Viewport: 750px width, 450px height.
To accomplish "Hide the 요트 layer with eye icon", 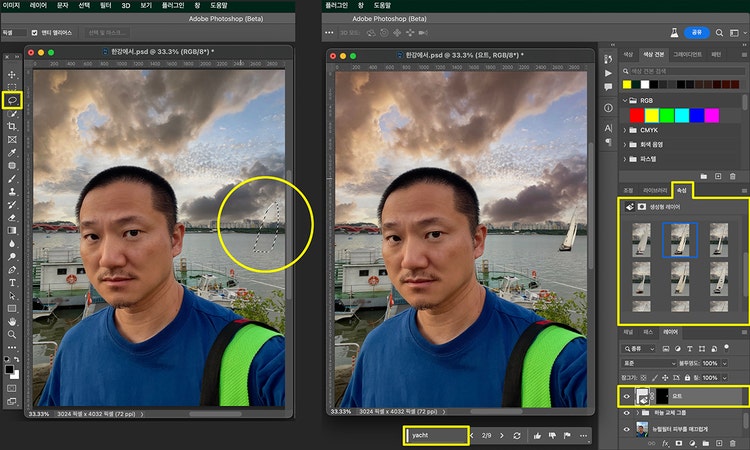I will point(627,396).
